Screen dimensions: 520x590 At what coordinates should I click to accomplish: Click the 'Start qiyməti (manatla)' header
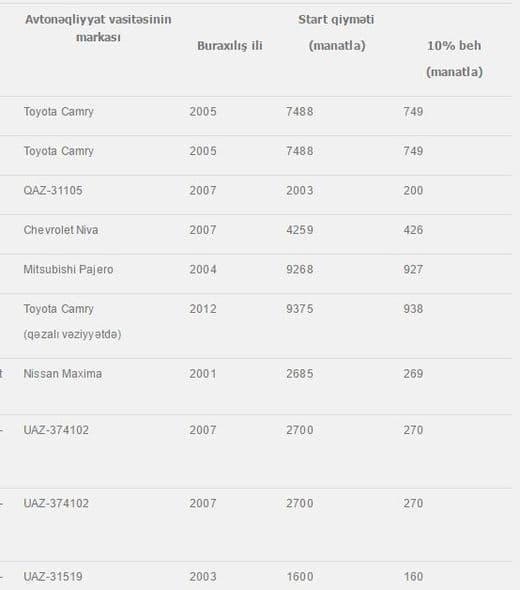click(x=336, y=33)
